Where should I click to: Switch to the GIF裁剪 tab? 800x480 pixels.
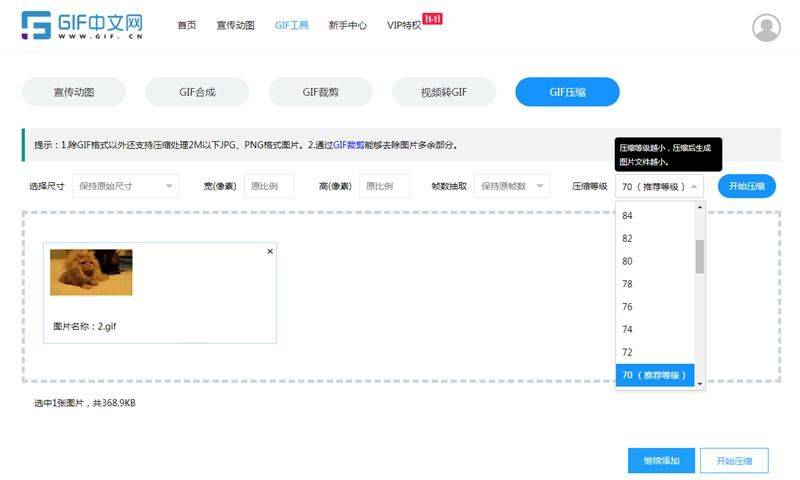point(321,92)
